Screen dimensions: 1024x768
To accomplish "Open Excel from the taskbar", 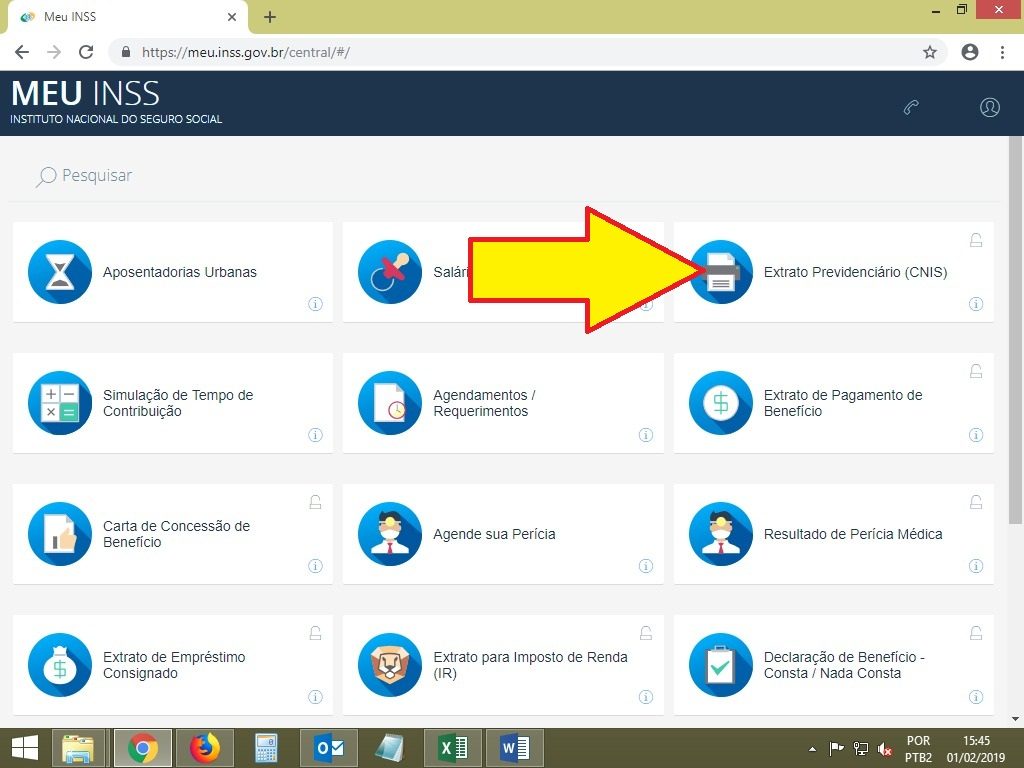I will click(453, 748).
